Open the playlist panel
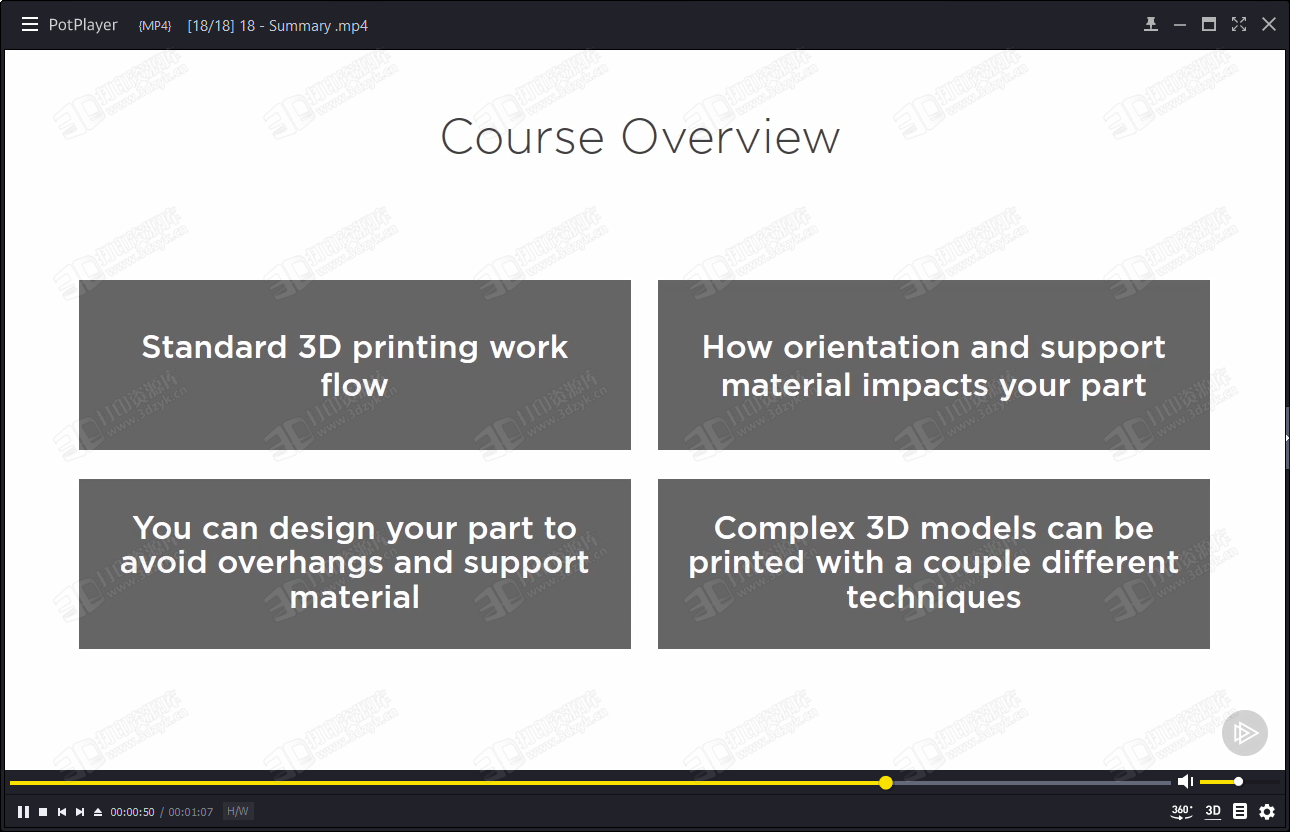Image resolution: width=1290 pixels, height=832 pixels. 1240,811
